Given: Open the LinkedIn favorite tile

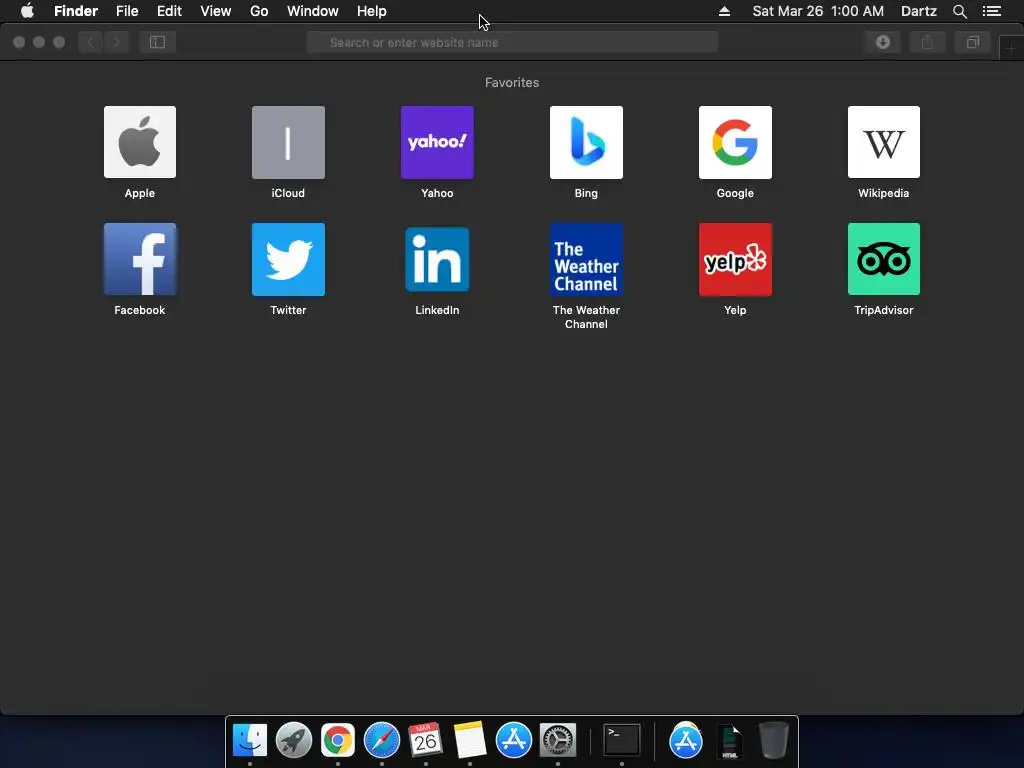Looking at the screenshot, I should [437, 259].
